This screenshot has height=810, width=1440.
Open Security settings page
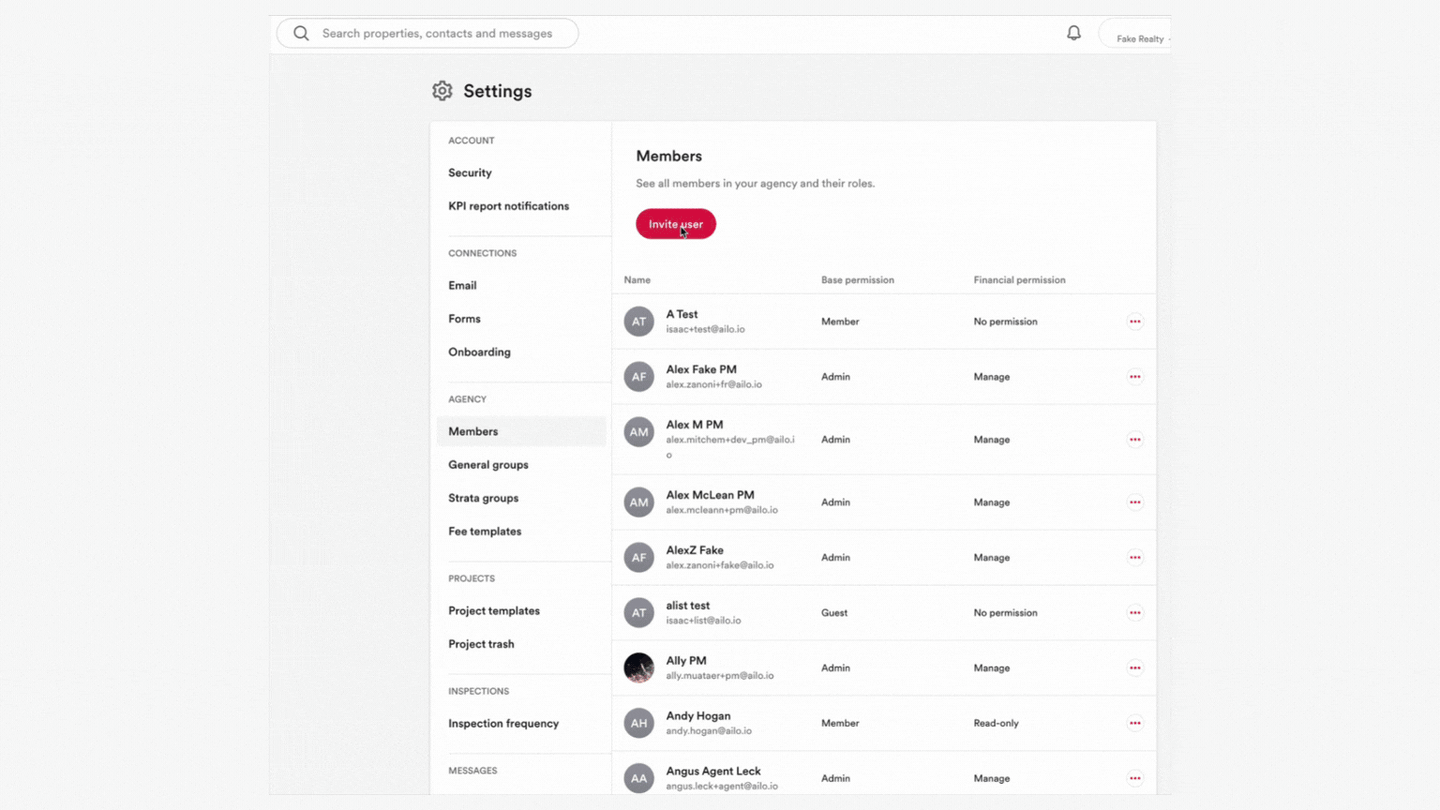coord(470,173)
